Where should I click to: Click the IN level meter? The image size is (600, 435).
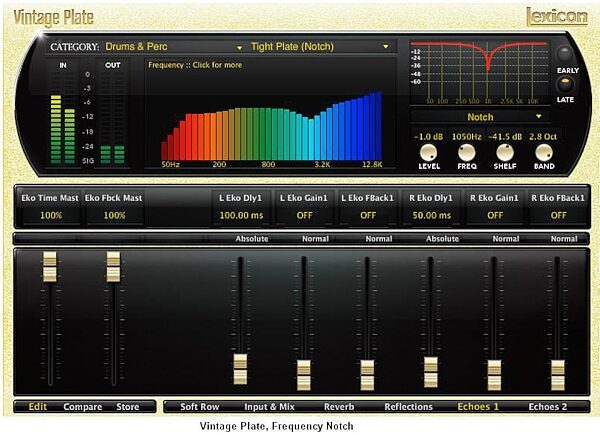(x=63, y=118)
